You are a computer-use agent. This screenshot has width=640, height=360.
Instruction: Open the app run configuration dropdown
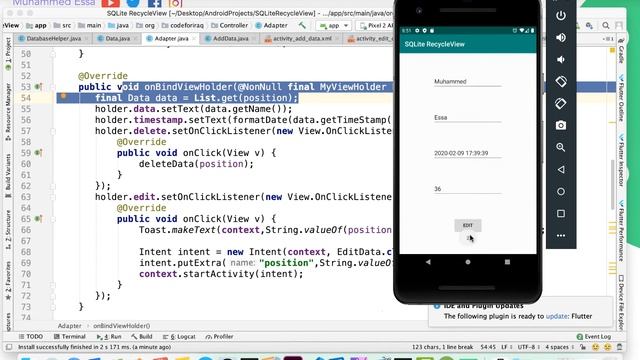(x=334, y=25)
